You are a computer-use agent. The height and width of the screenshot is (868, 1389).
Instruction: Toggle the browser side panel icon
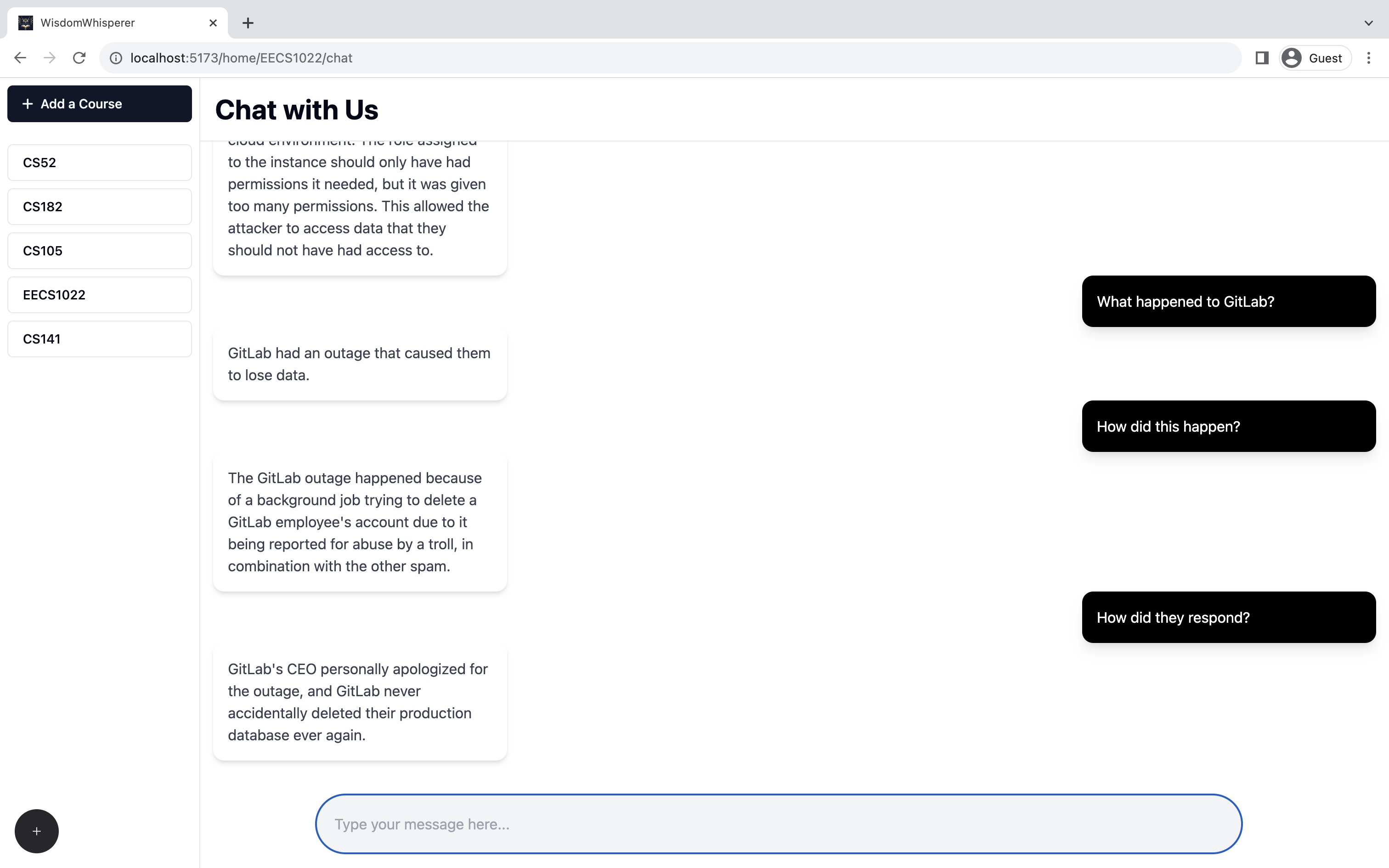1262,58
